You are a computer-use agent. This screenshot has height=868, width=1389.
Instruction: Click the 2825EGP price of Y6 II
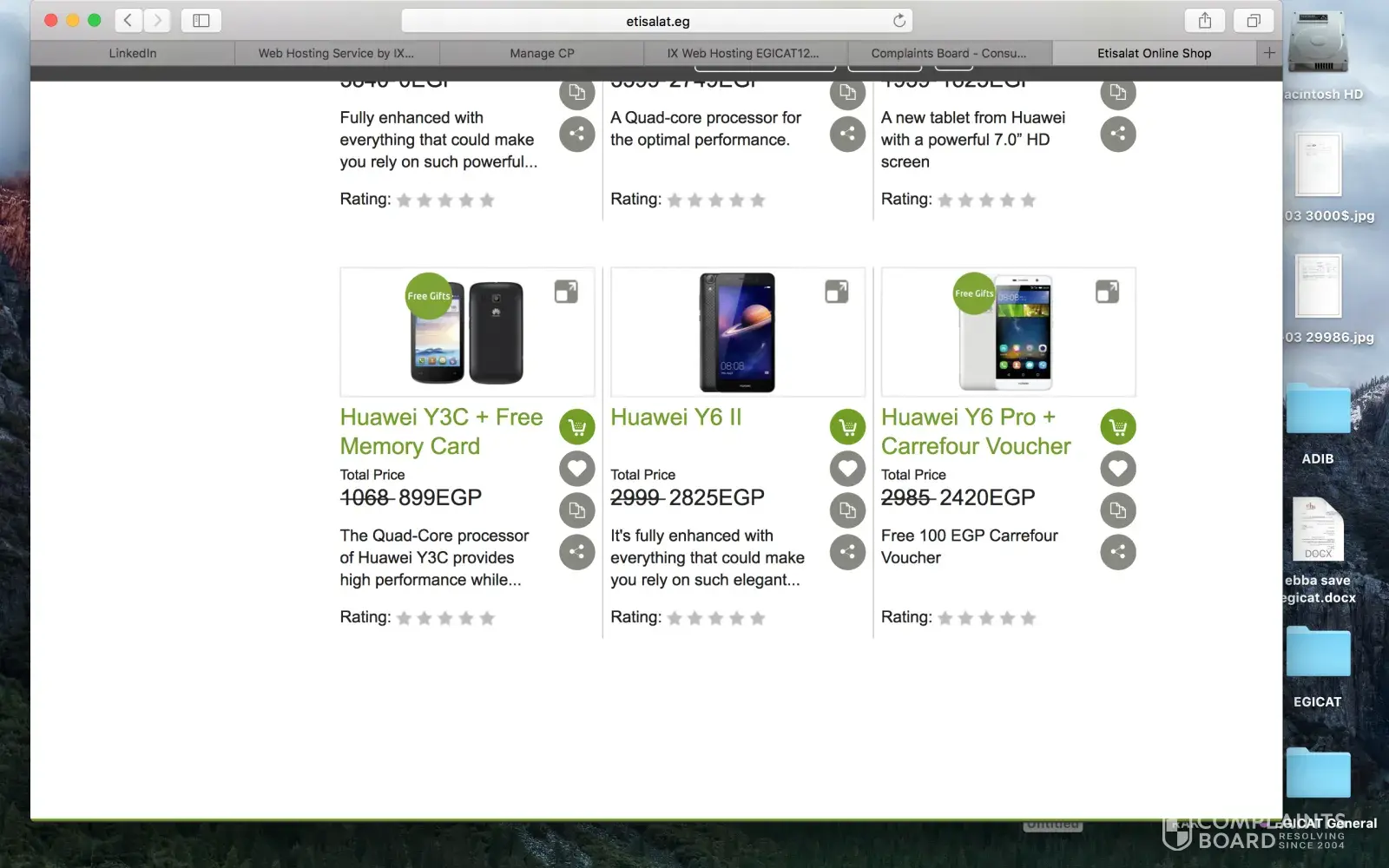pos(716,497)
